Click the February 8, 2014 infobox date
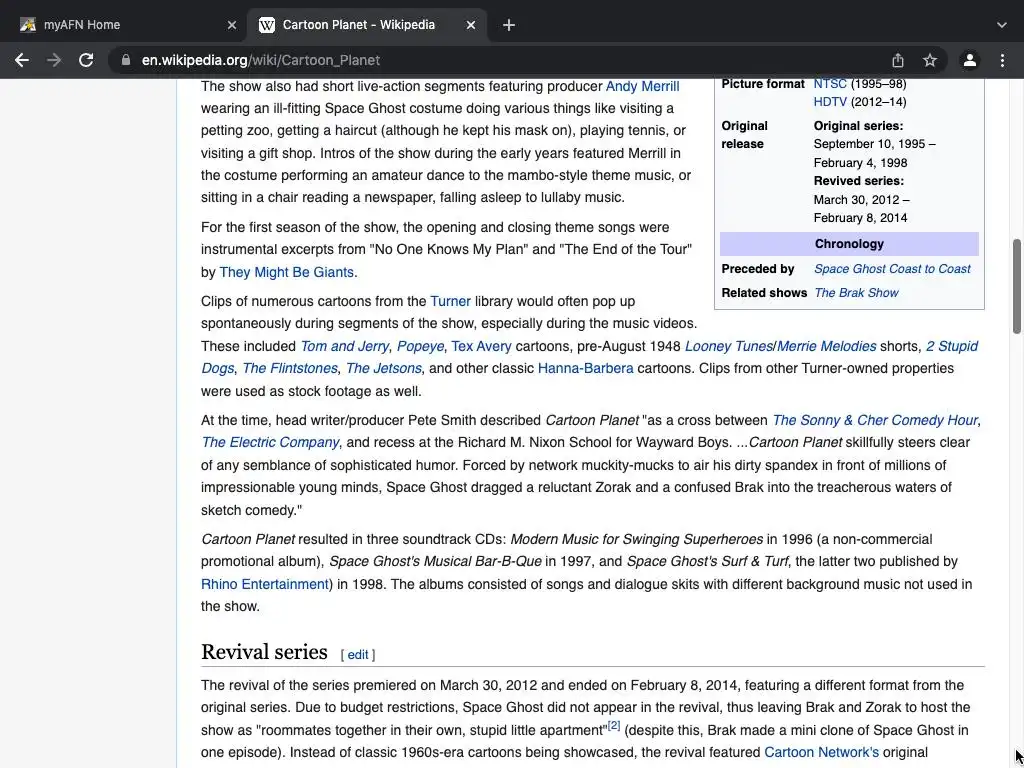This screenshot has height=768, width=1024. [x=860, y=218]
